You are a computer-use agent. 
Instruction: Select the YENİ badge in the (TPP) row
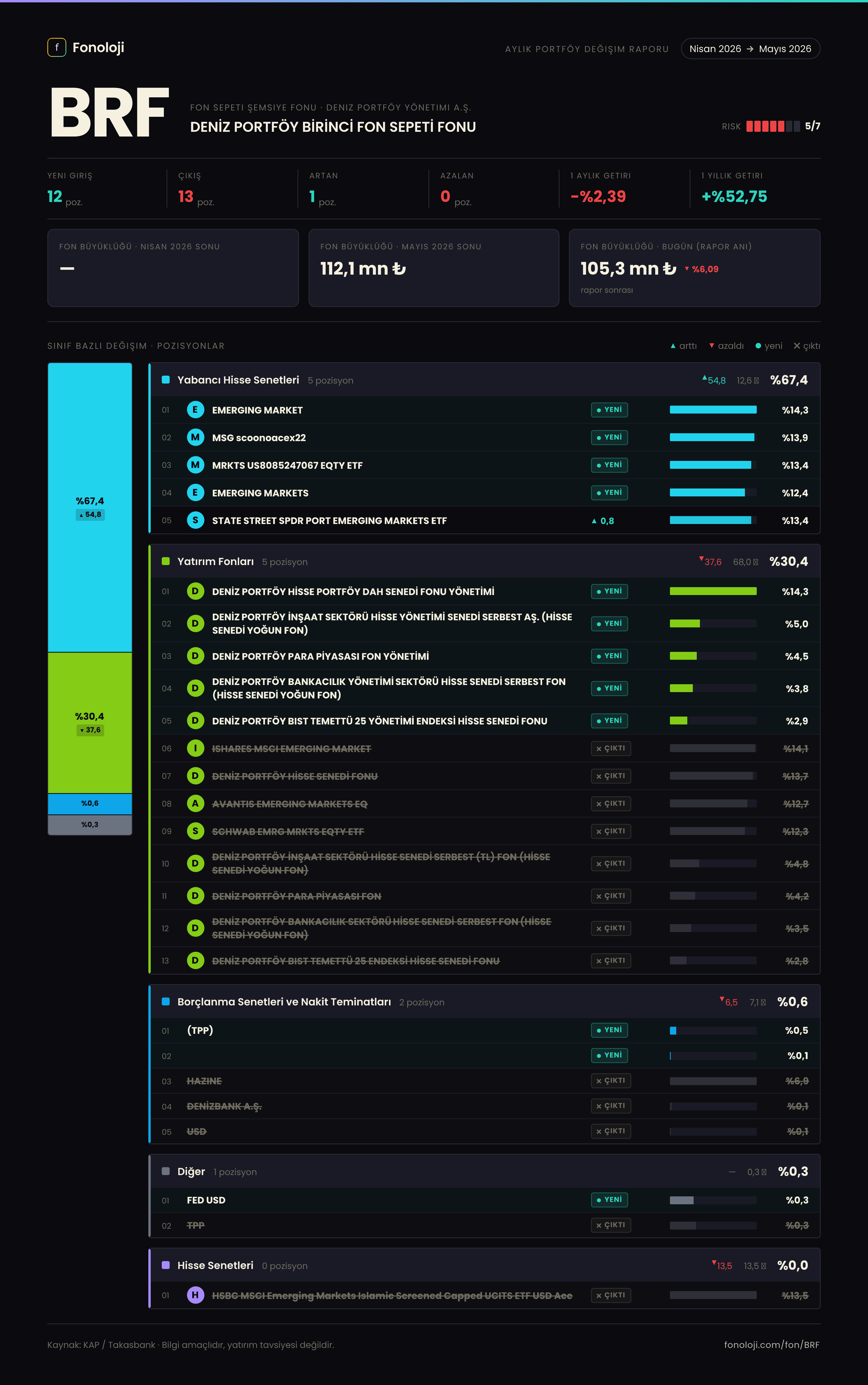pos(609,1030)
